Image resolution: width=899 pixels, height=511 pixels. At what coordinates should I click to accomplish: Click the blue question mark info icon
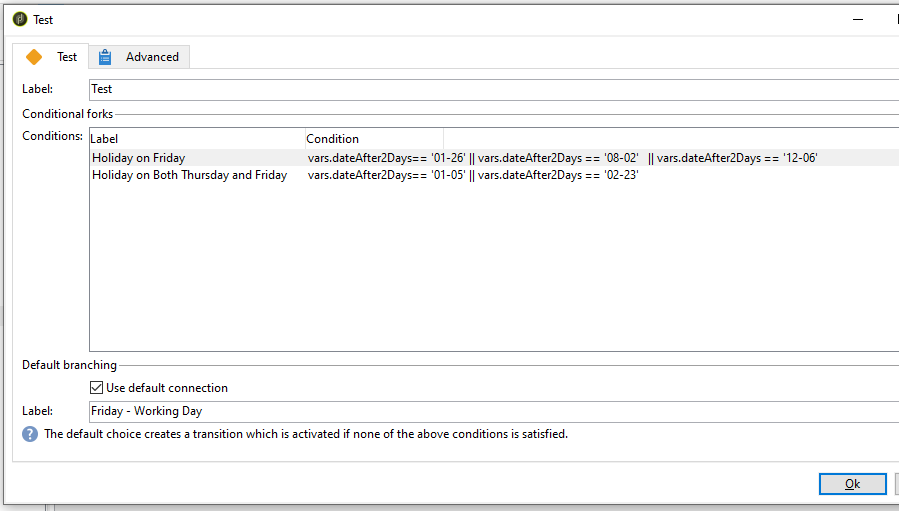tap(30, 434)
